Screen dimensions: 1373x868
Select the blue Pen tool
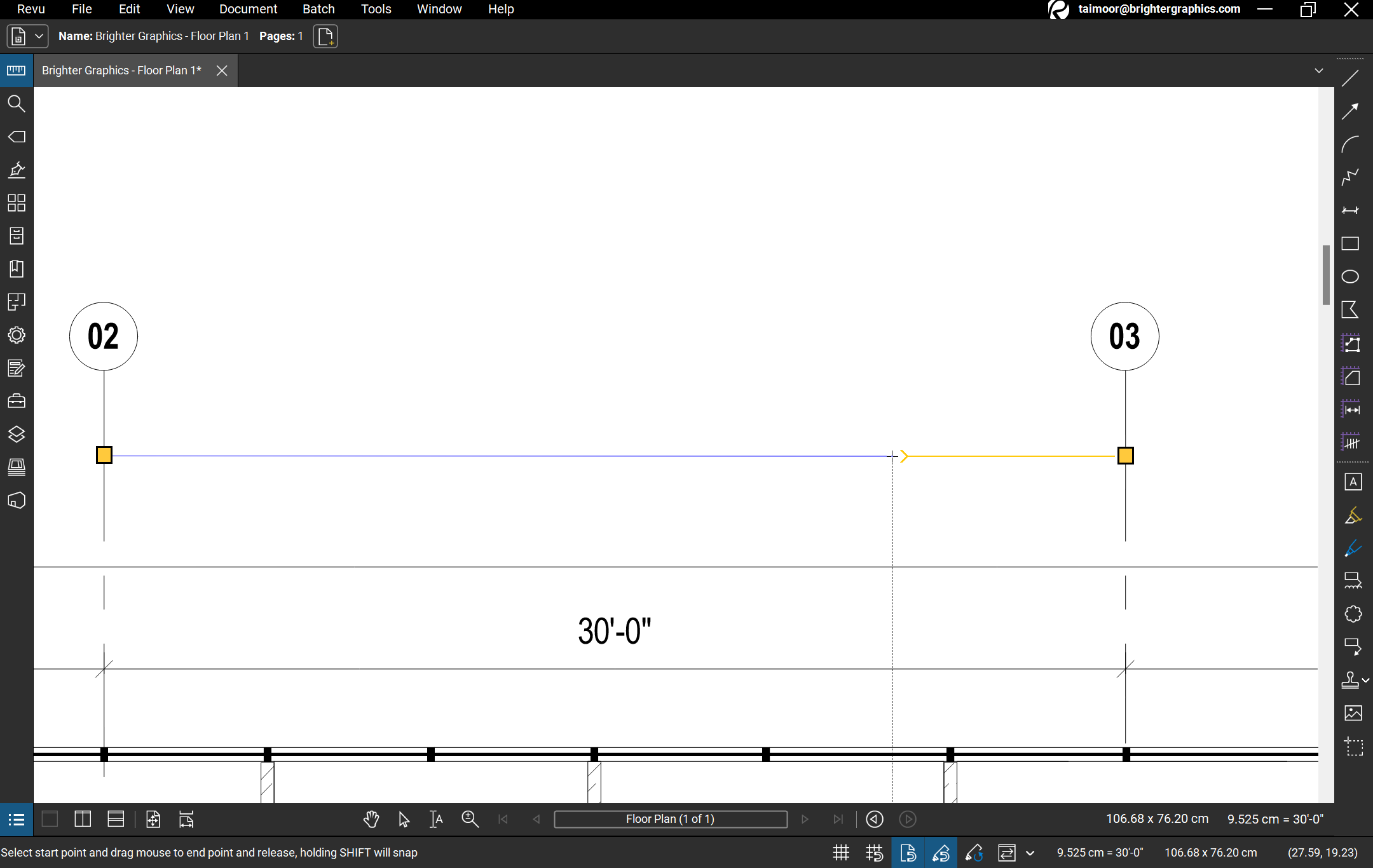(x=1353, y=548)
